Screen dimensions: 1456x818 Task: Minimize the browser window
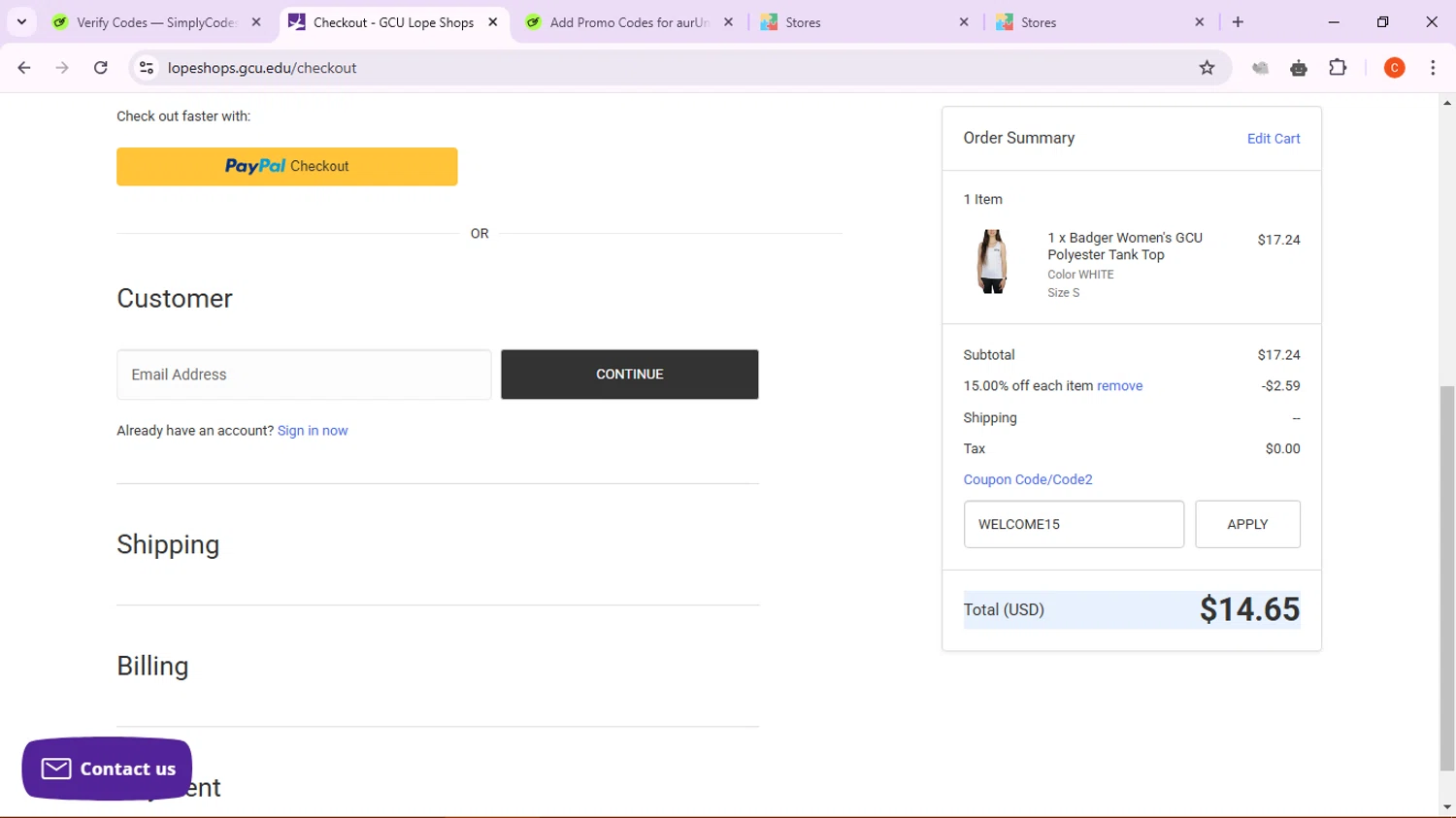click(x=1334, y=21)
